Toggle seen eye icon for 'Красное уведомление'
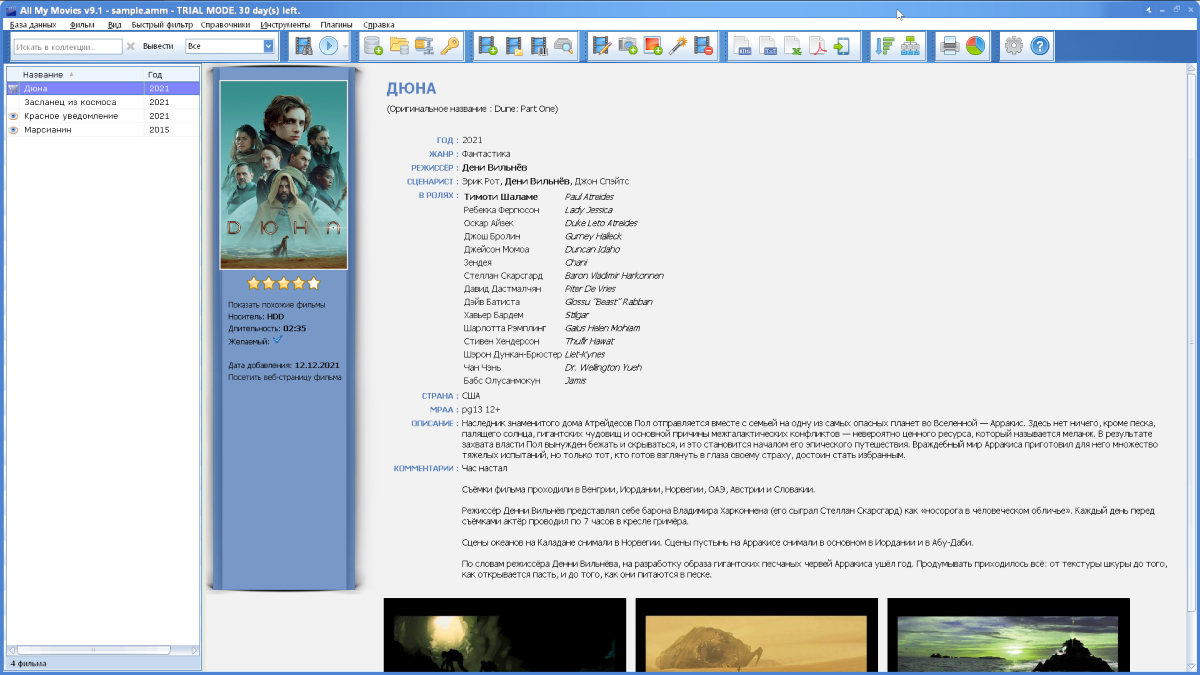Viewport: 1200px width, 675px height. [14, 116]
